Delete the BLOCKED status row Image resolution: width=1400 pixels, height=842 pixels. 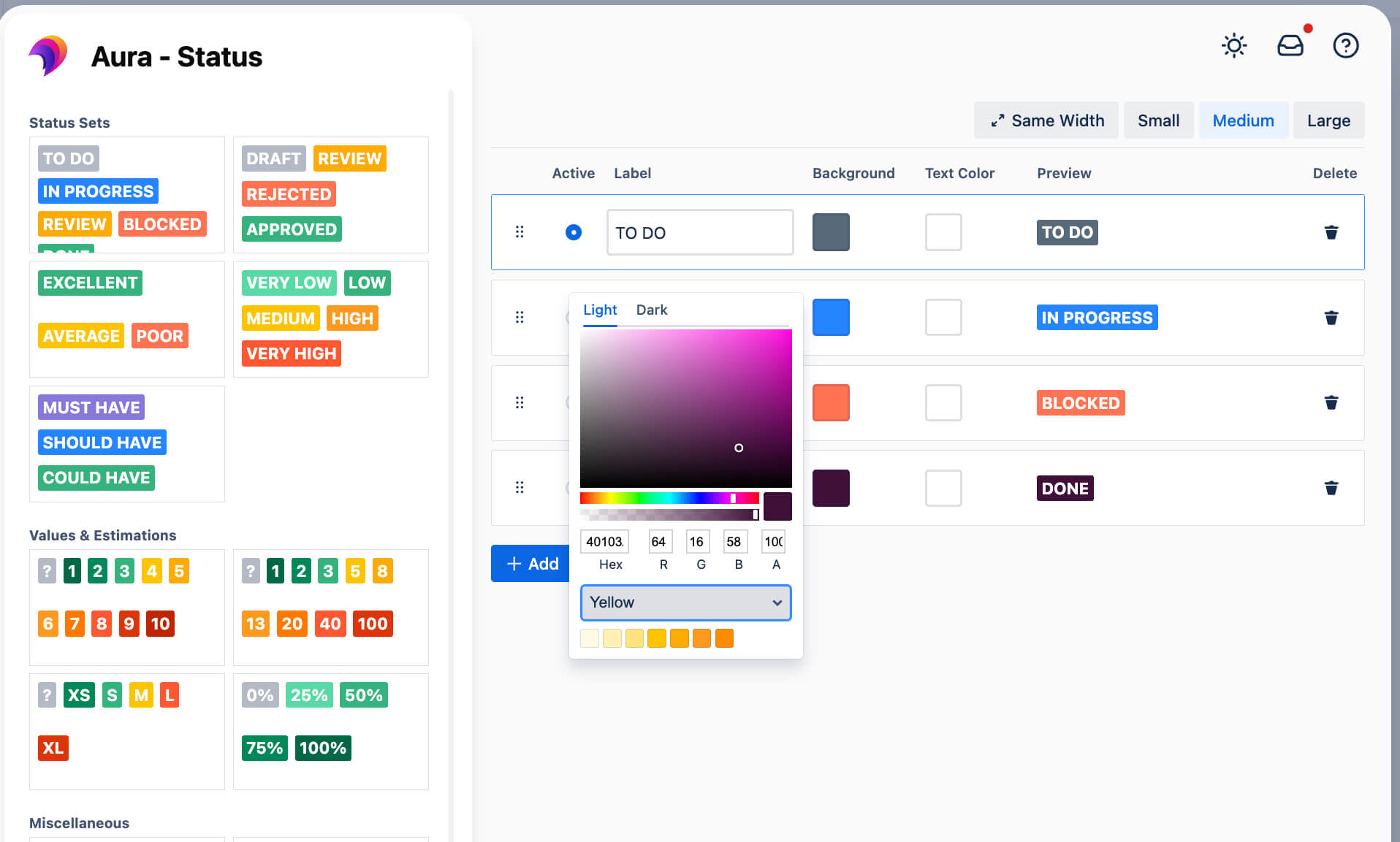click(1331, 402)
